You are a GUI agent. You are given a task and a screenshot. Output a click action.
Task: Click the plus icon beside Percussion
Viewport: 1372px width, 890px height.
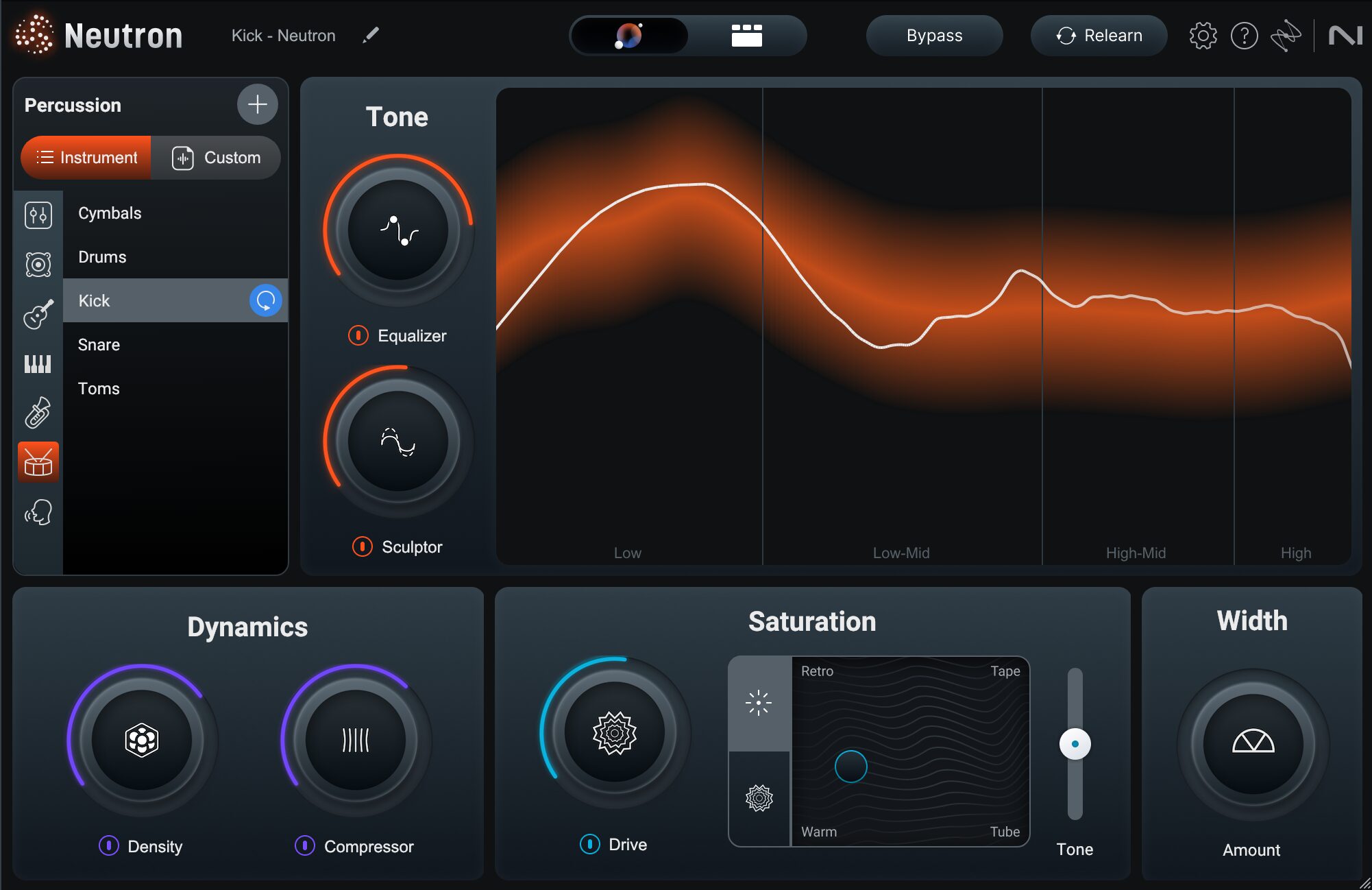pos(258,104)
